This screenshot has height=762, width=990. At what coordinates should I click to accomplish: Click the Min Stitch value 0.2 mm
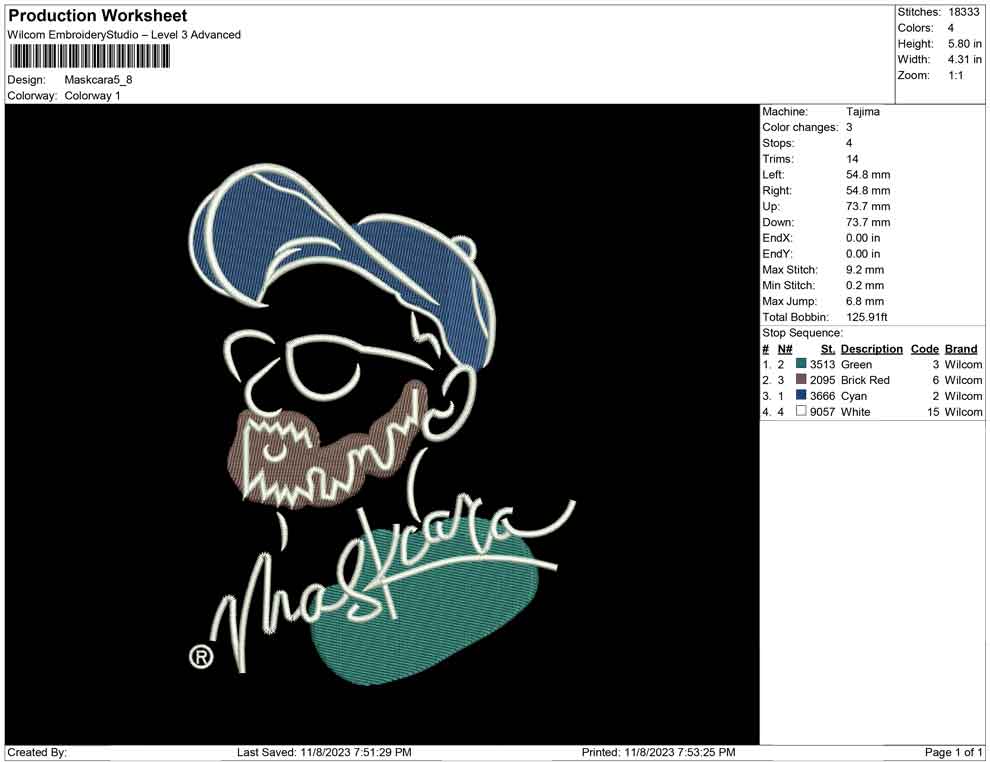click(865, 285)
